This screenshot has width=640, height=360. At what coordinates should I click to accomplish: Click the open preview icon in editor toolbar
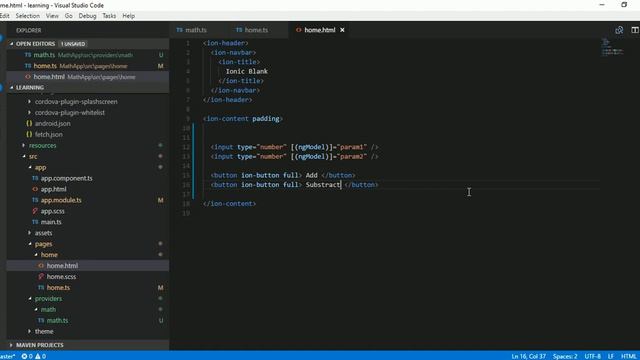619,30
